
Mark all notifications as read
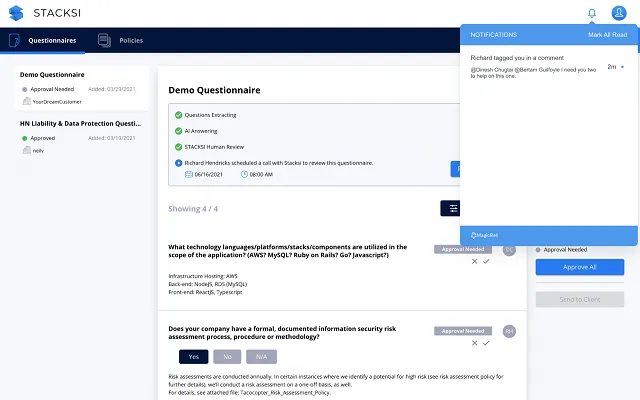607,35
